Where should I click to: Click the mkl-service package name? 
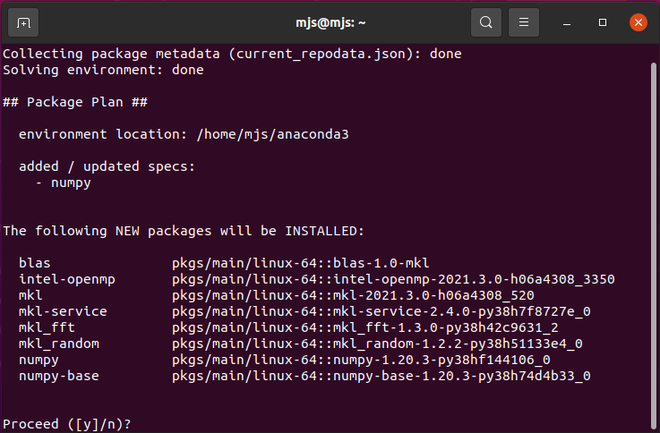pos(63,311)
